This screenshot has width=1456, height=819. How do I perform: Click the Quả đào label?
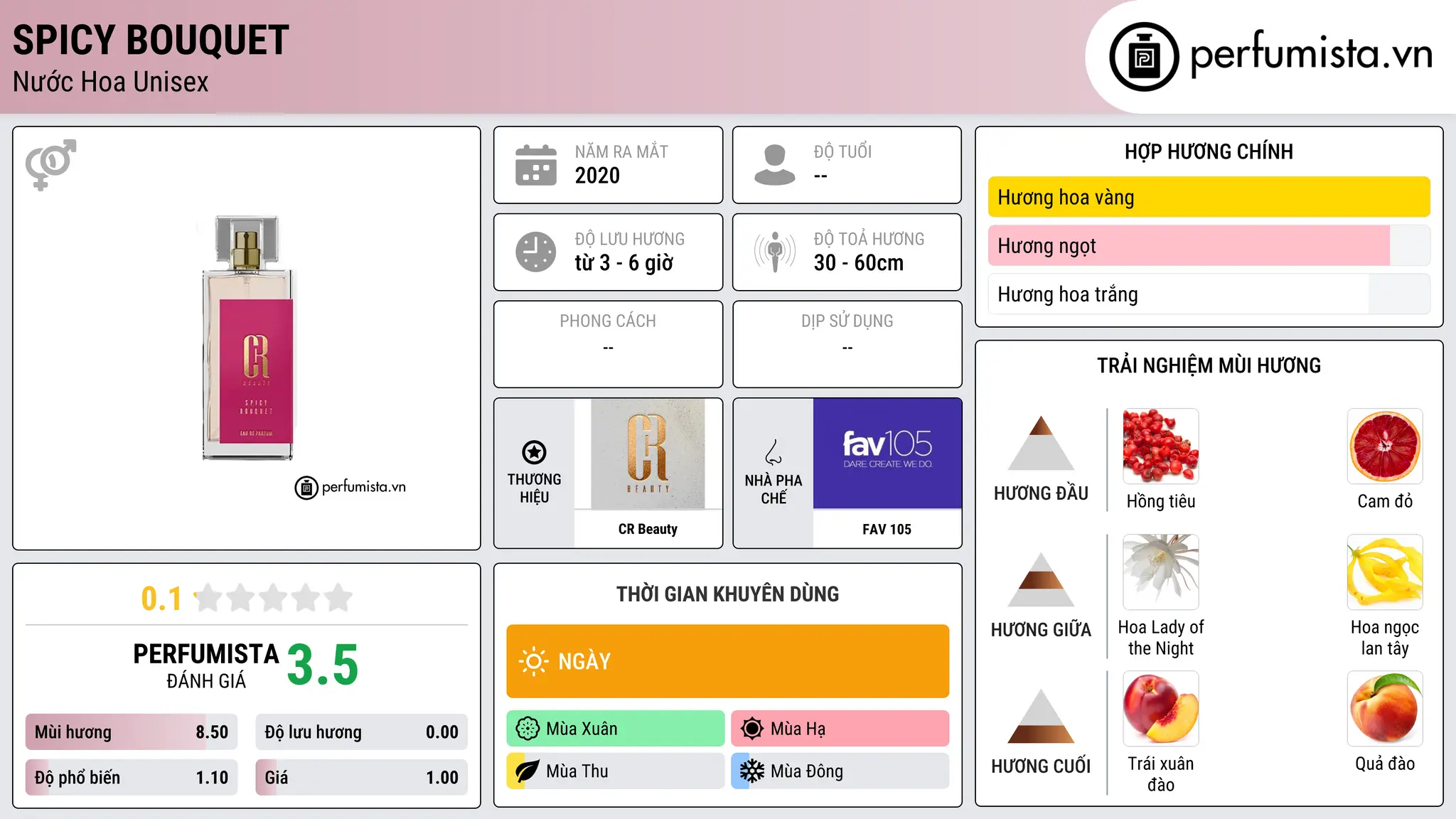coord(1385,764)
